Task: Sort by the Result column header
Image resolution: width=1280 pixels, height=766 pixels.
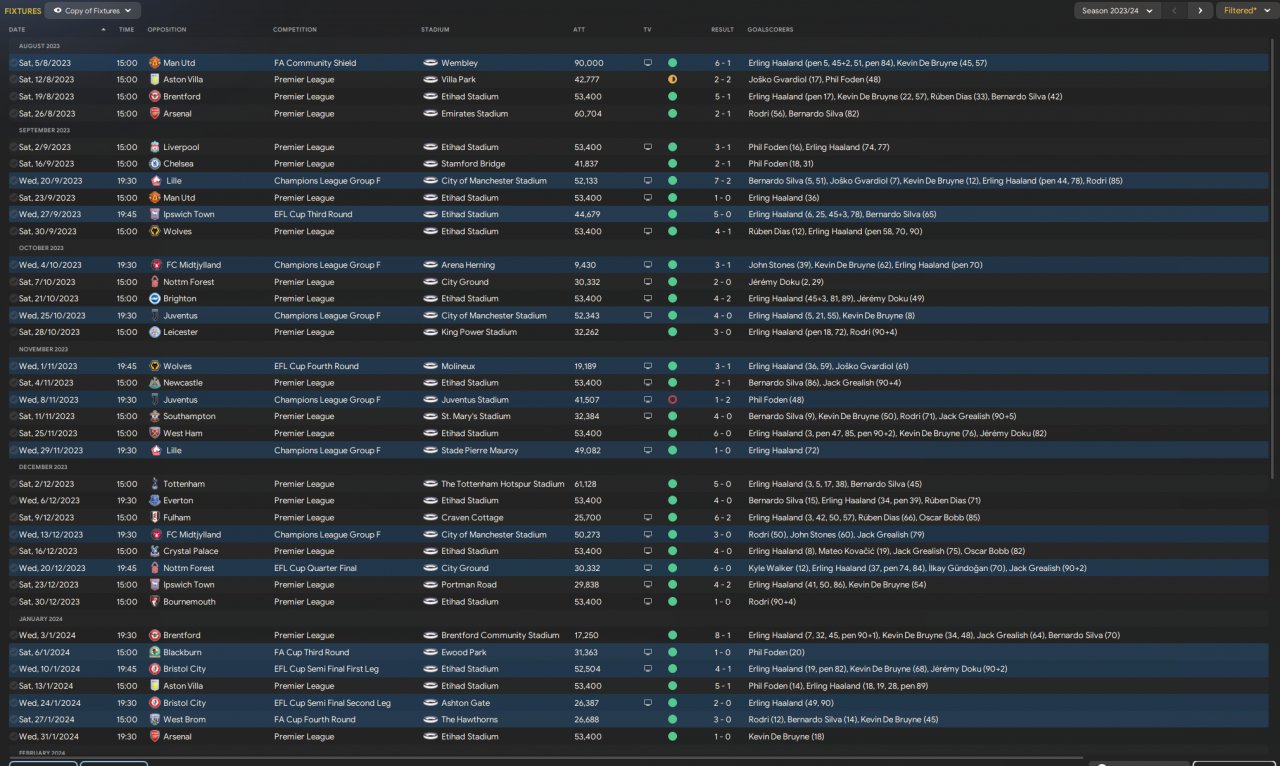Action: click(722, 29)
